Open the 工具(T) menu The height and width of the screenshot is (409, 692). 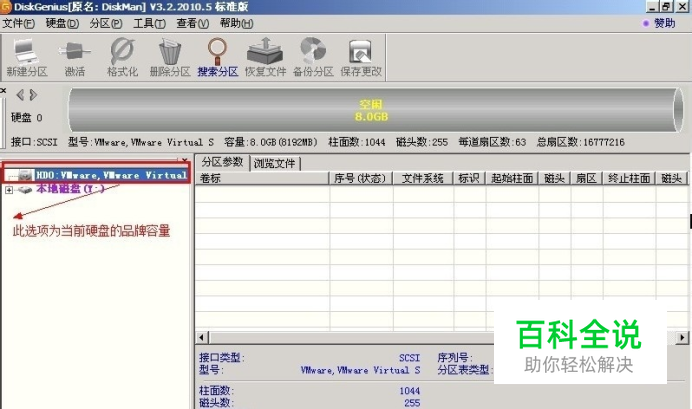(150, 23)
